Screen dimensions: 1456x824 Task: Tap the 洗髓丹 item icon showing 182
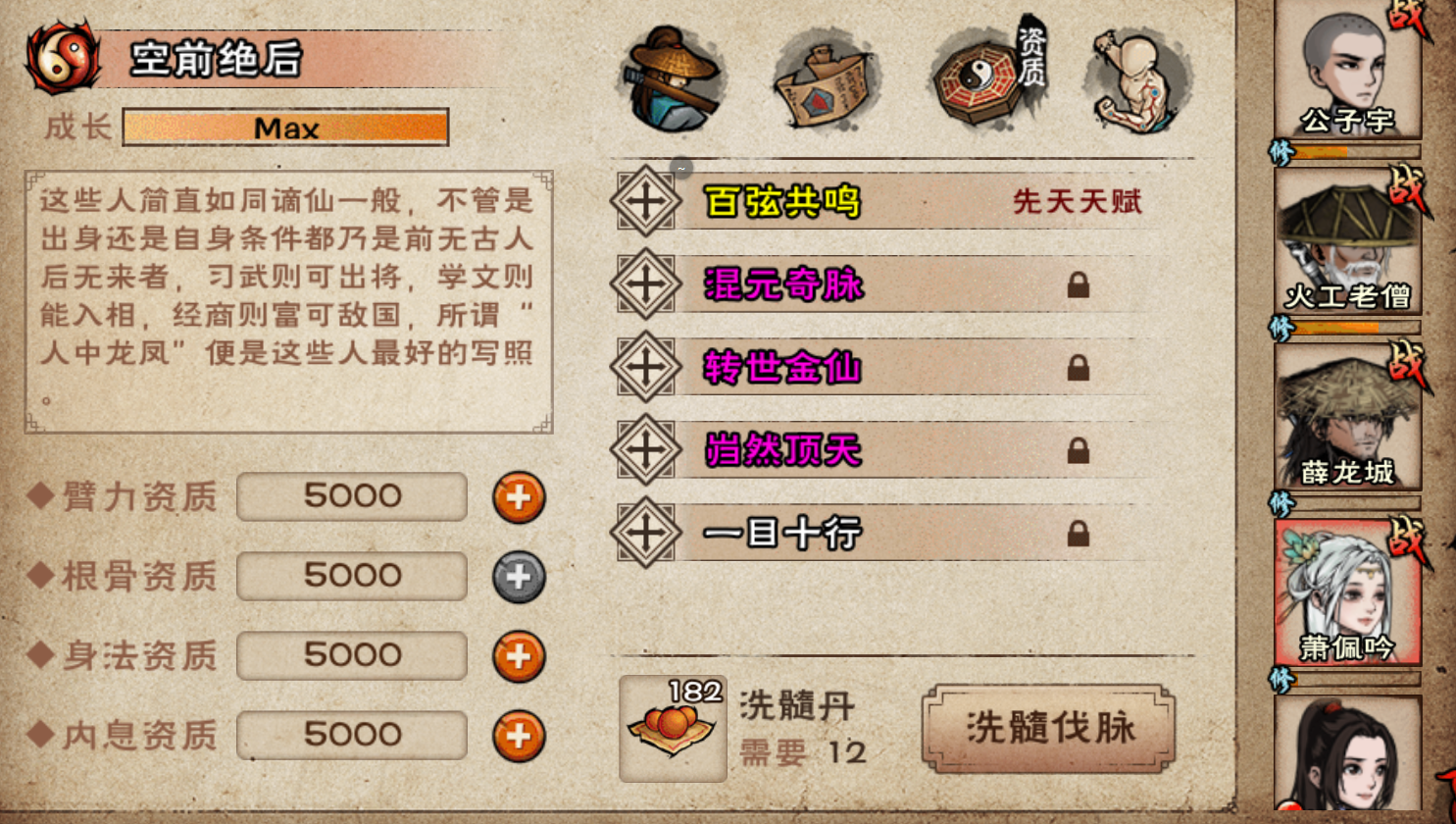pyautogui.click(x=673, y=728)
